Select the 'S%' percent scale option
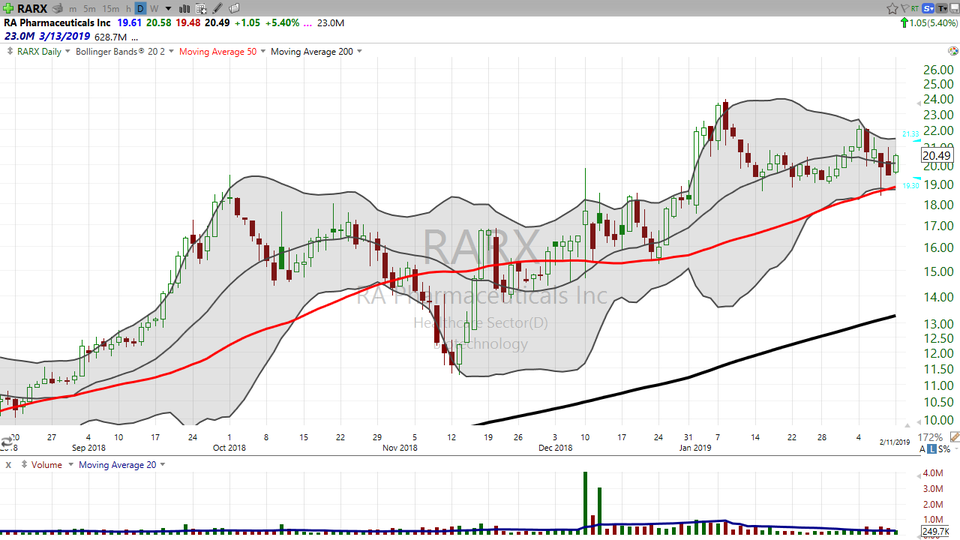 [944, 449]
